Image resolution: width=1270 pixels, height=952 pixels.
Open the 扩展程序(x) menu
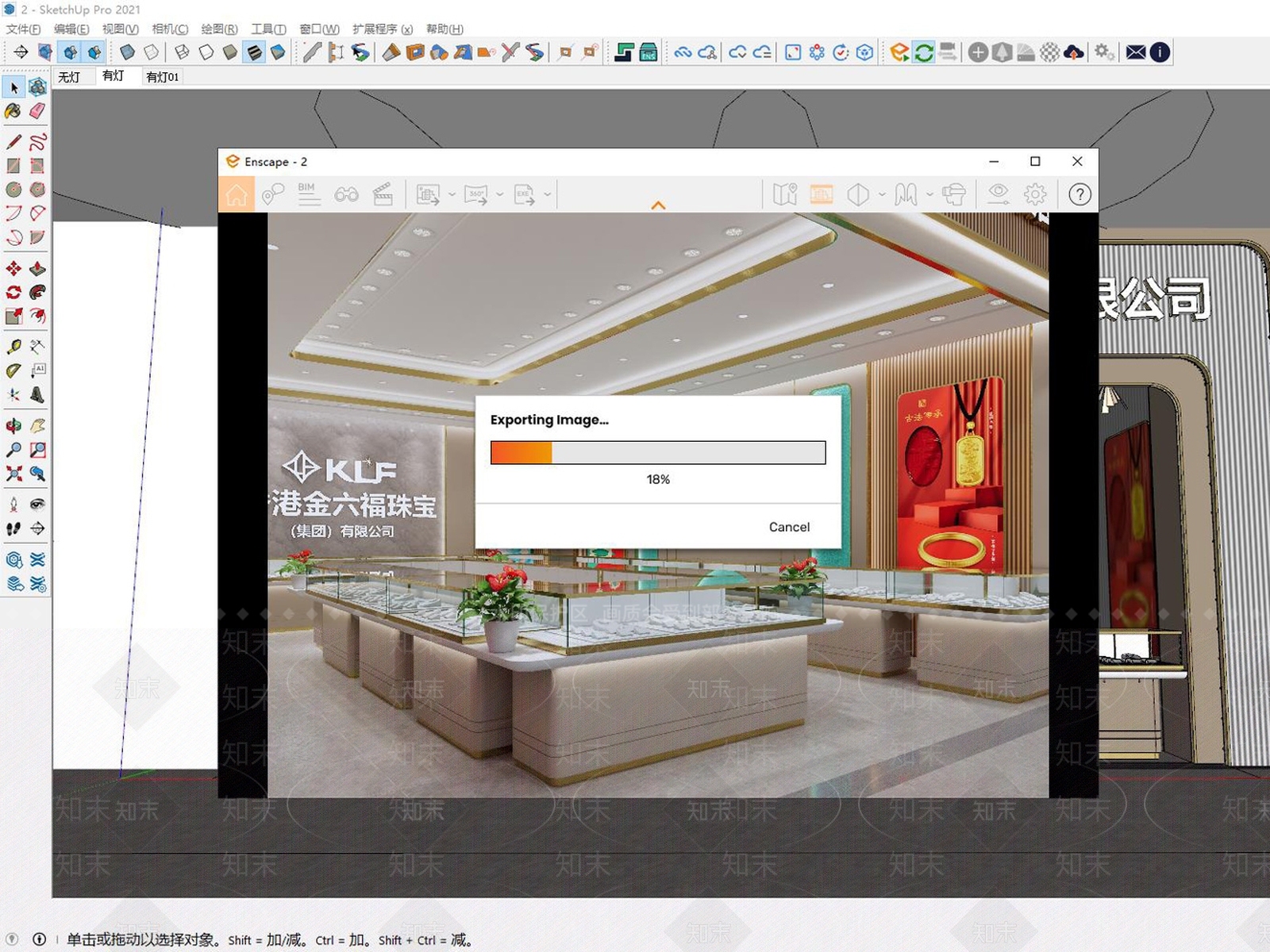point(383,29)
